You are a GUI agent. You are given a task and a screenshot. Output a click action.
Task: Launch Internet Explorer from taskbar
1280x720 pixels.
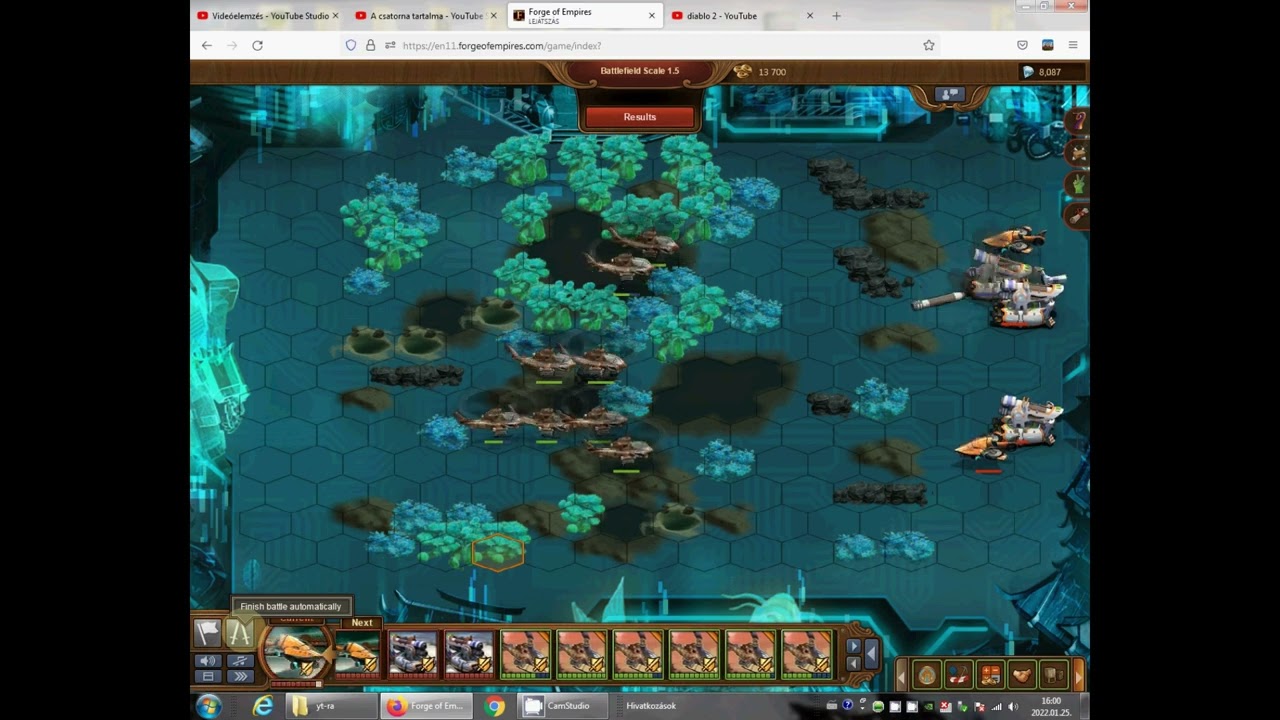(x=263, y=706)
